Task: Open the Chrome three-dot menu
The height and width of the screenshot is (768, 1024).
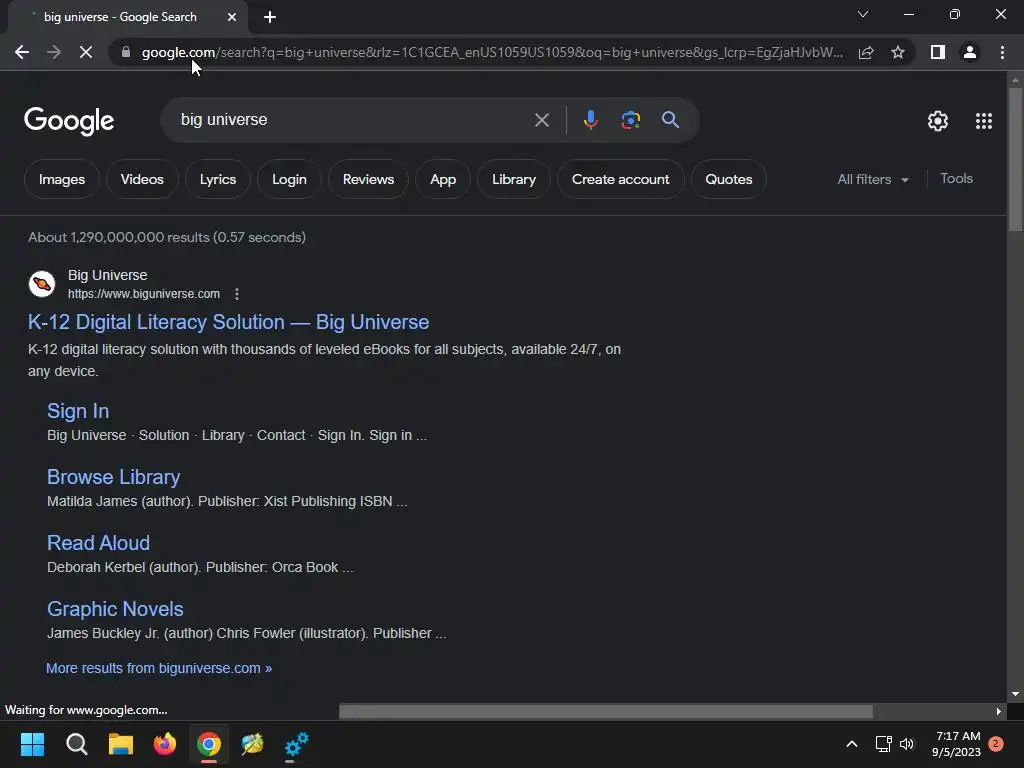Action: pyautogui.click(x=1002, y=52)
